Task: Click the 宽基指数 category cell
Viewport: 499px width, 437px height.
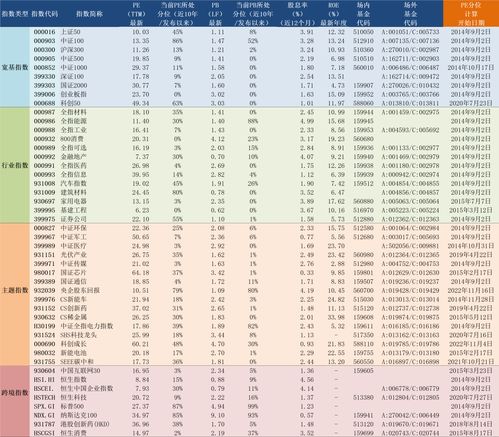Action: coord(15,67)
